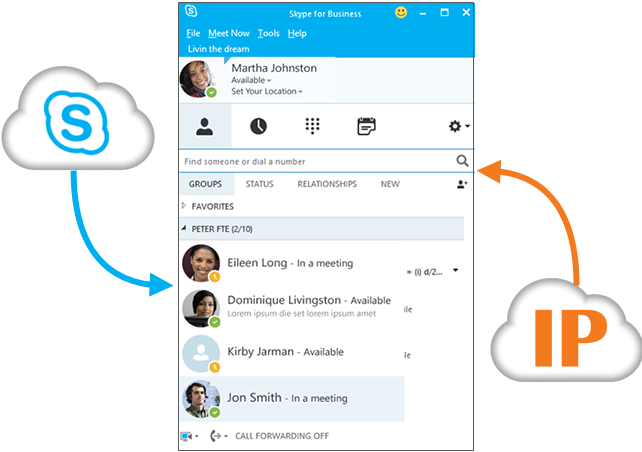Select Dominique Livingston's contact photo

tap(201, 308)
